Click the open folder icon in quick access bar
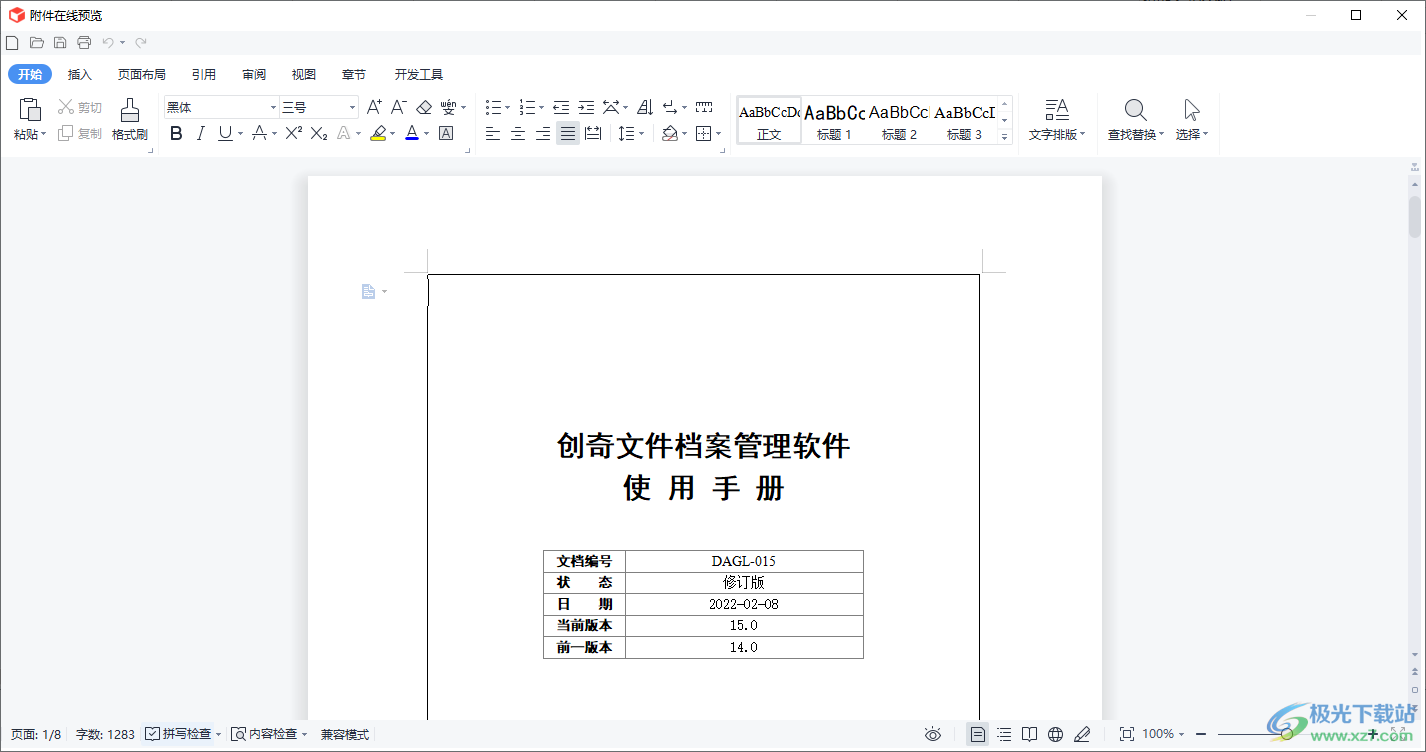 coord(37,42)
